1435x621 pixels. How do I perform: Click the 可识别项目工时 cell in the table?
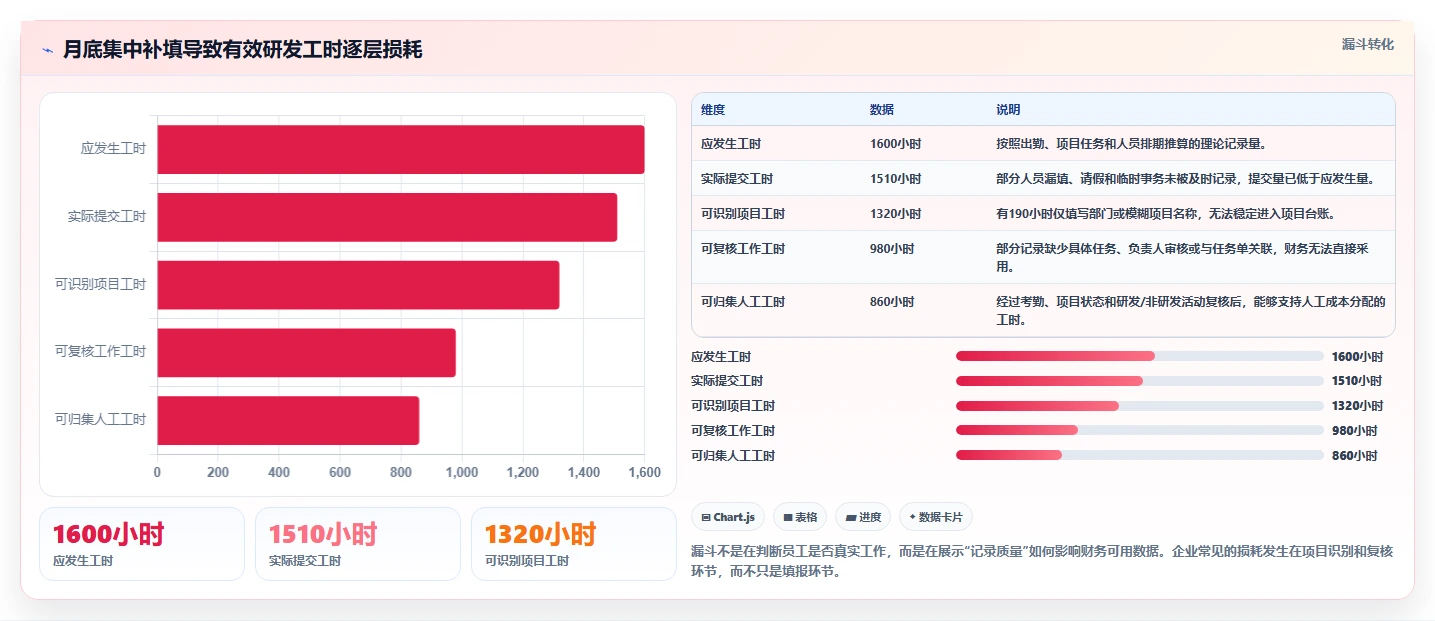(x=743, y=214)
